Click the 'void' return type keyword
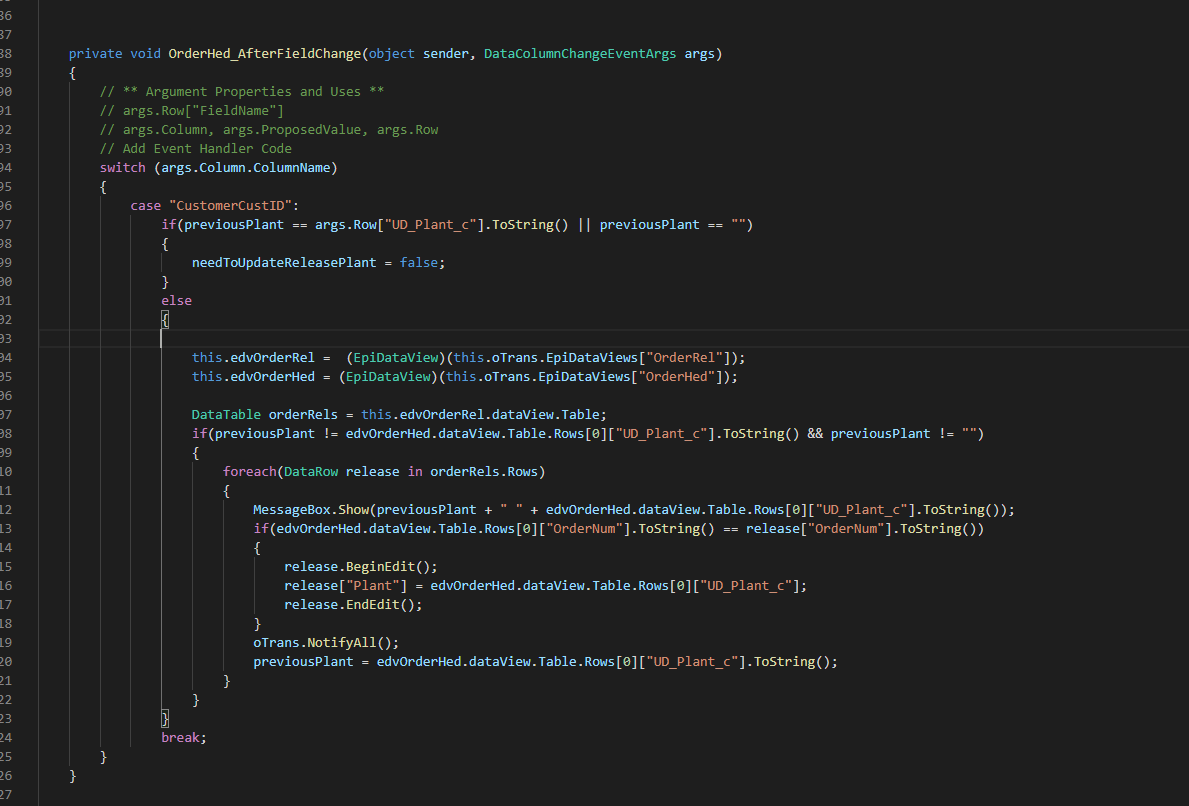 (x=146, y=54)
